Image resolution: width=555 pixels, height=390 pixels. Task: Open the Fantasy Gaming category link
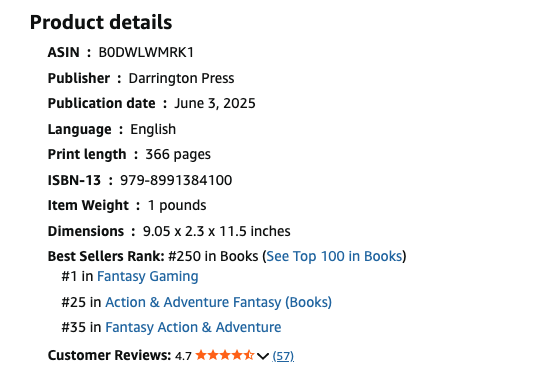click(148, 276)
